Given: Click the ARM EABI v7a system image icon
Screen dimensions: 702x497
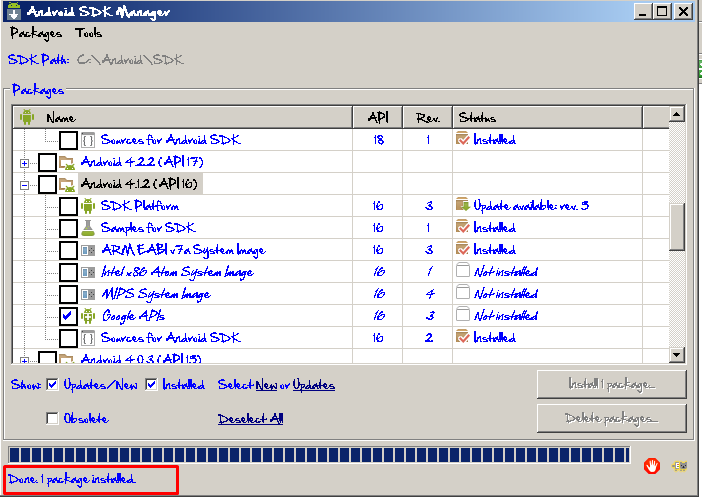Looking at the screenshot, I should point(88,250).
